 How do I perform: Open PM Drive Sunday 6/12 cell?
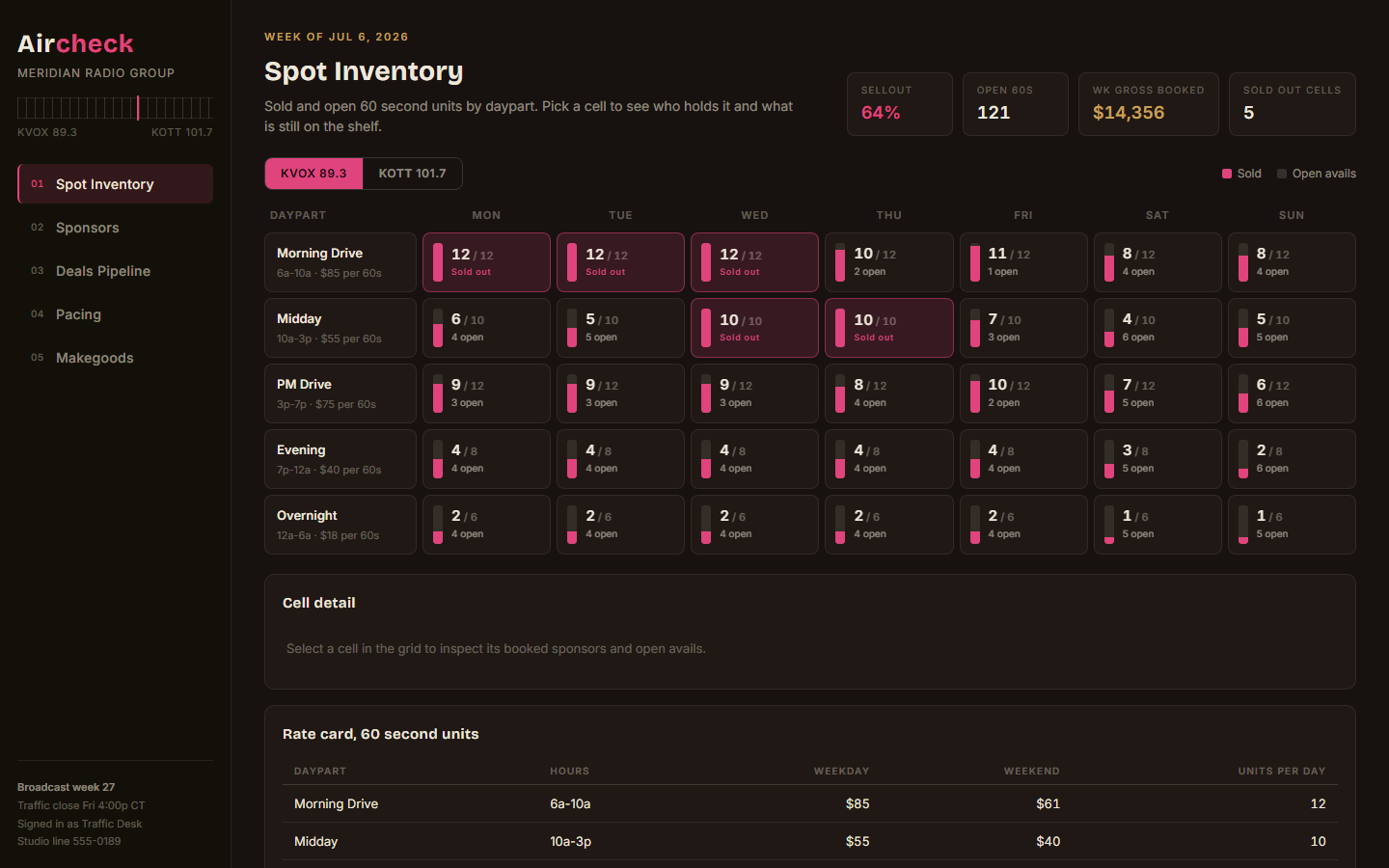click(1292, 393)
